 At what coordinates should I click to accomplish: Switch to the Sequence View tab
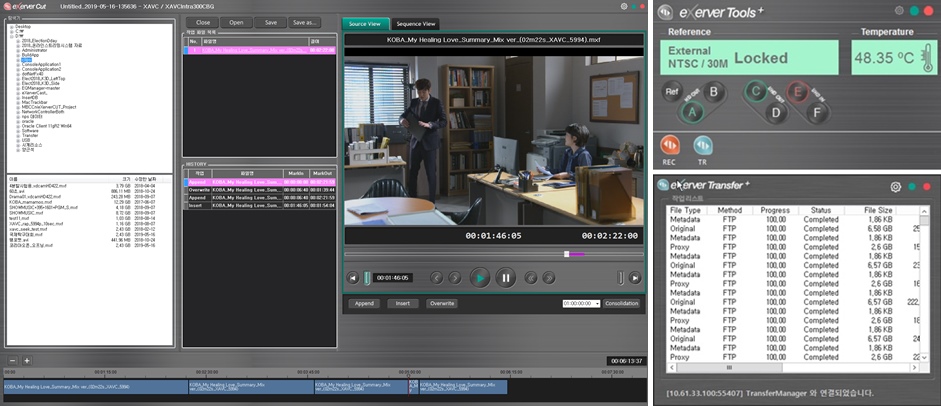pos(416,24)
